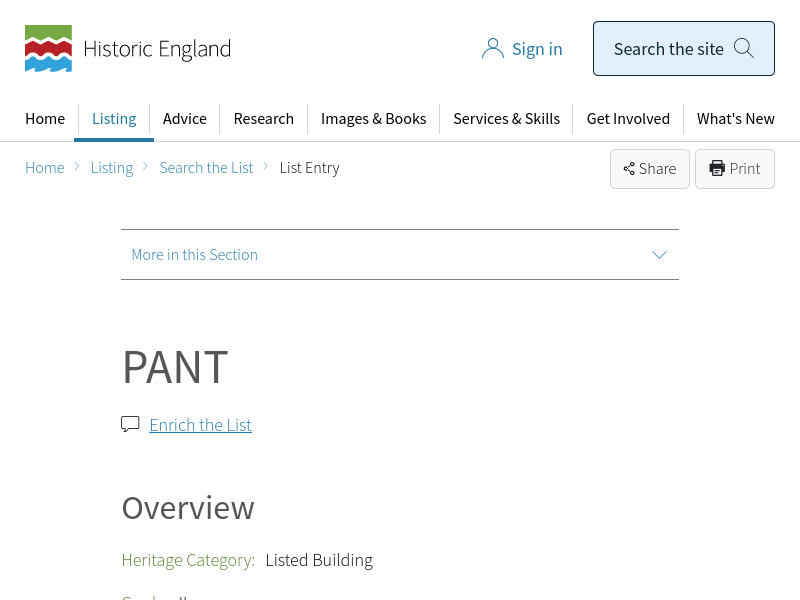
Task: Follow the Enrich the List link
Action: pyautogui.click(x=200, y=425)
